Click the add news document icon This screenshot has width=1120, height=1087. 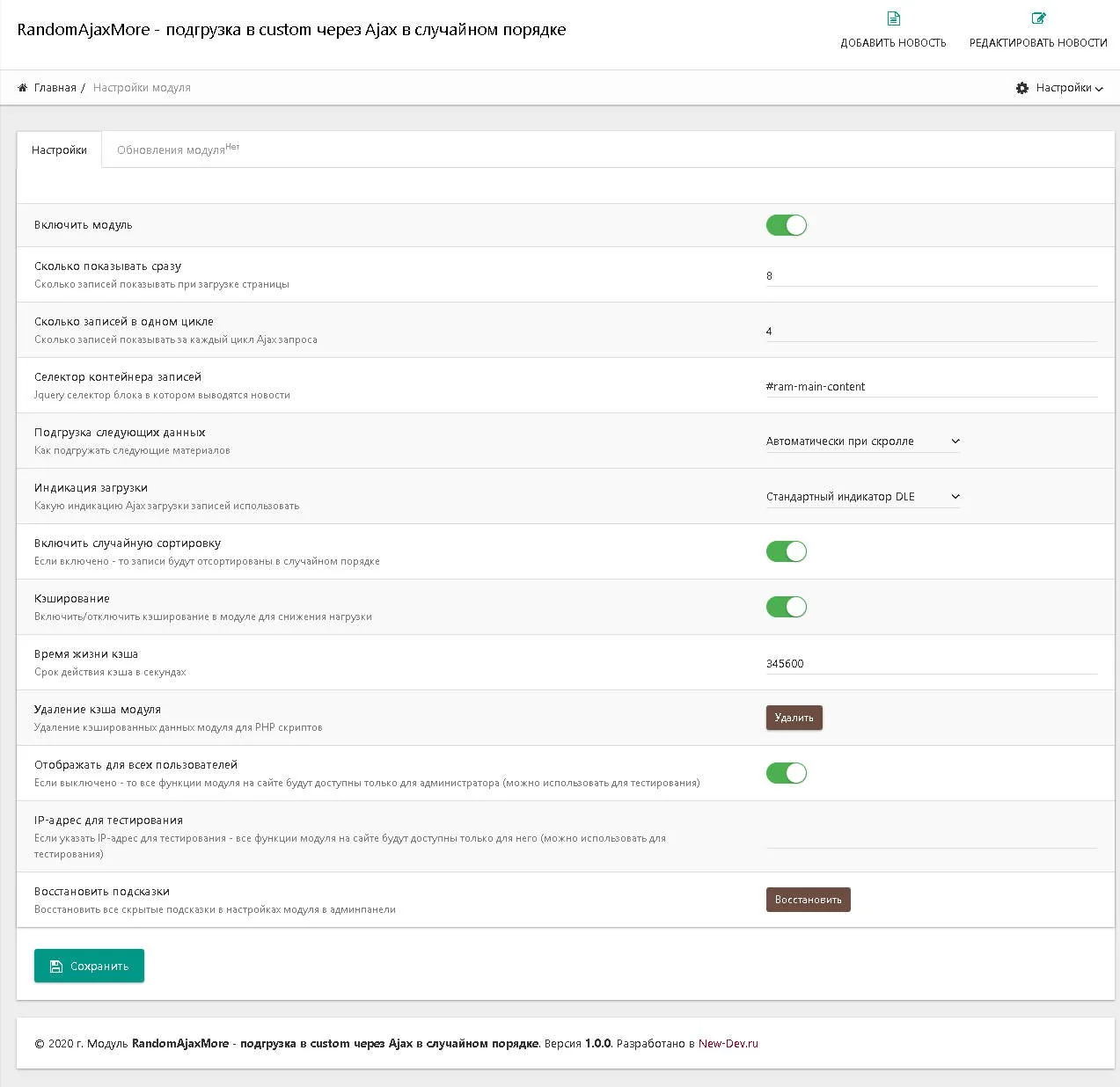[x=893, y=18]
